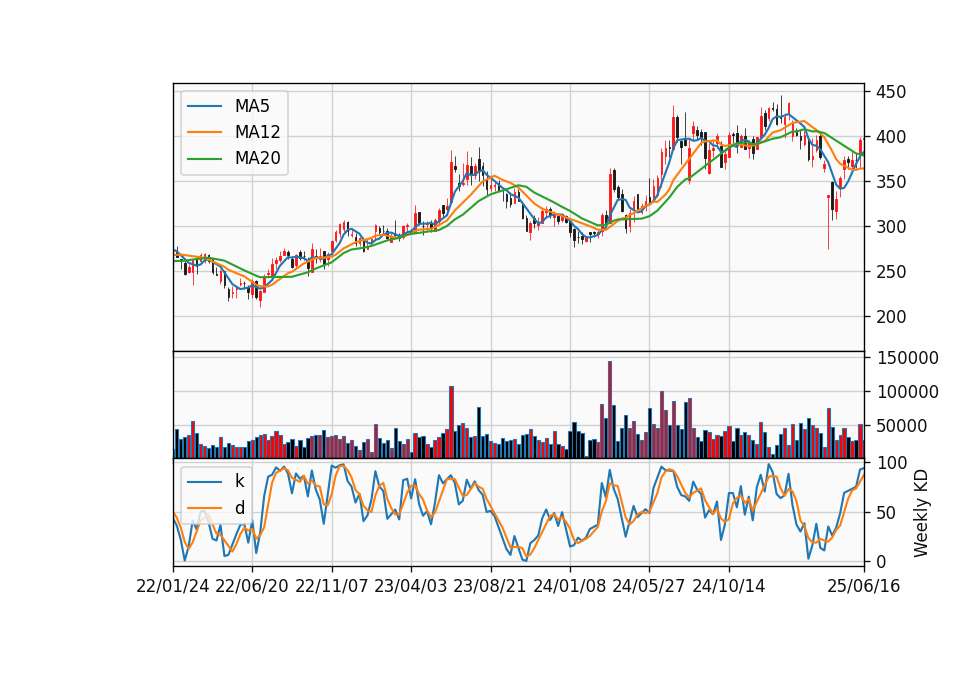960x690 pixels.
Task: Click the long-wick candlestick dipping below 300
Action: click(x=828, y=222)
